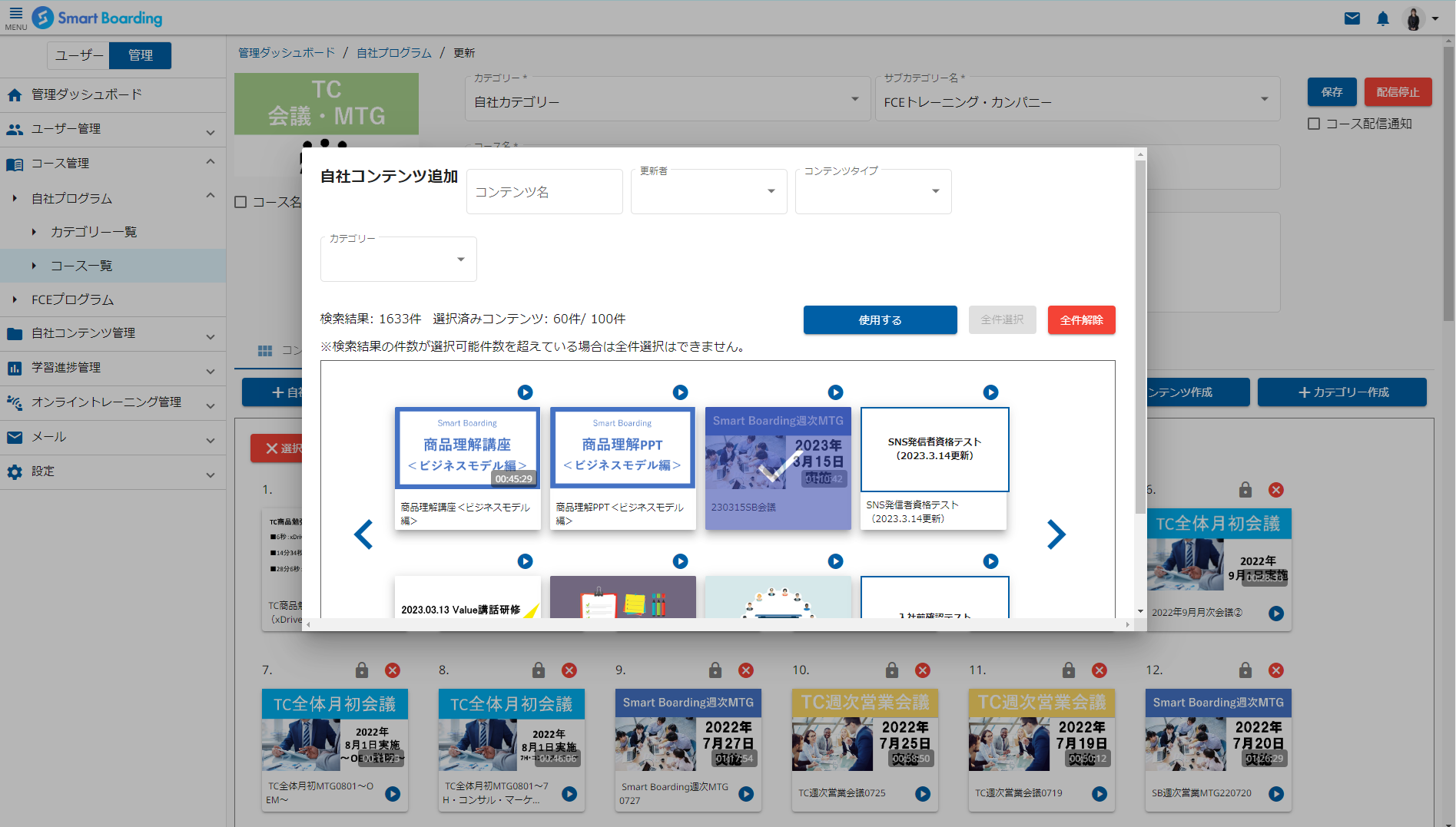Open the コンテンツタイプ dropdown
Viewport: 1456px width, 827px height.
tap(873, 192)
